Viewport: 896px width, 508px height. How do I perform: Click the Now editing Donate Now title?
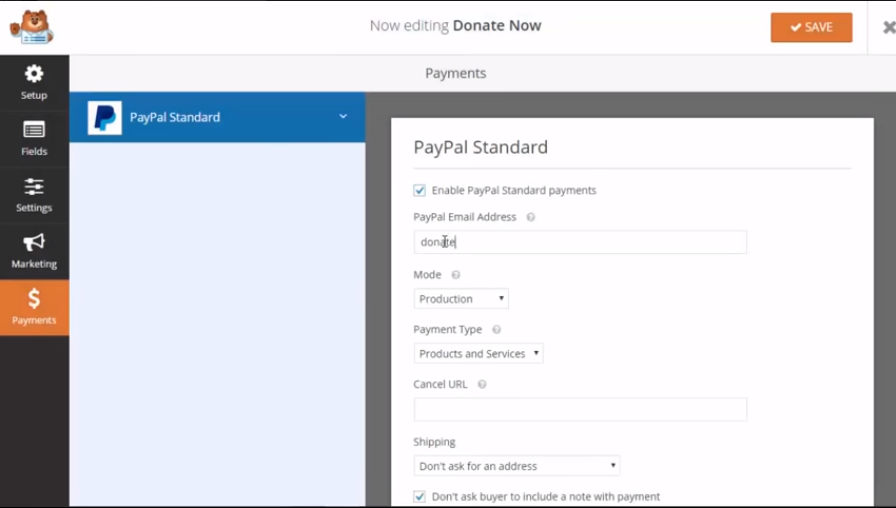[455, 26]
